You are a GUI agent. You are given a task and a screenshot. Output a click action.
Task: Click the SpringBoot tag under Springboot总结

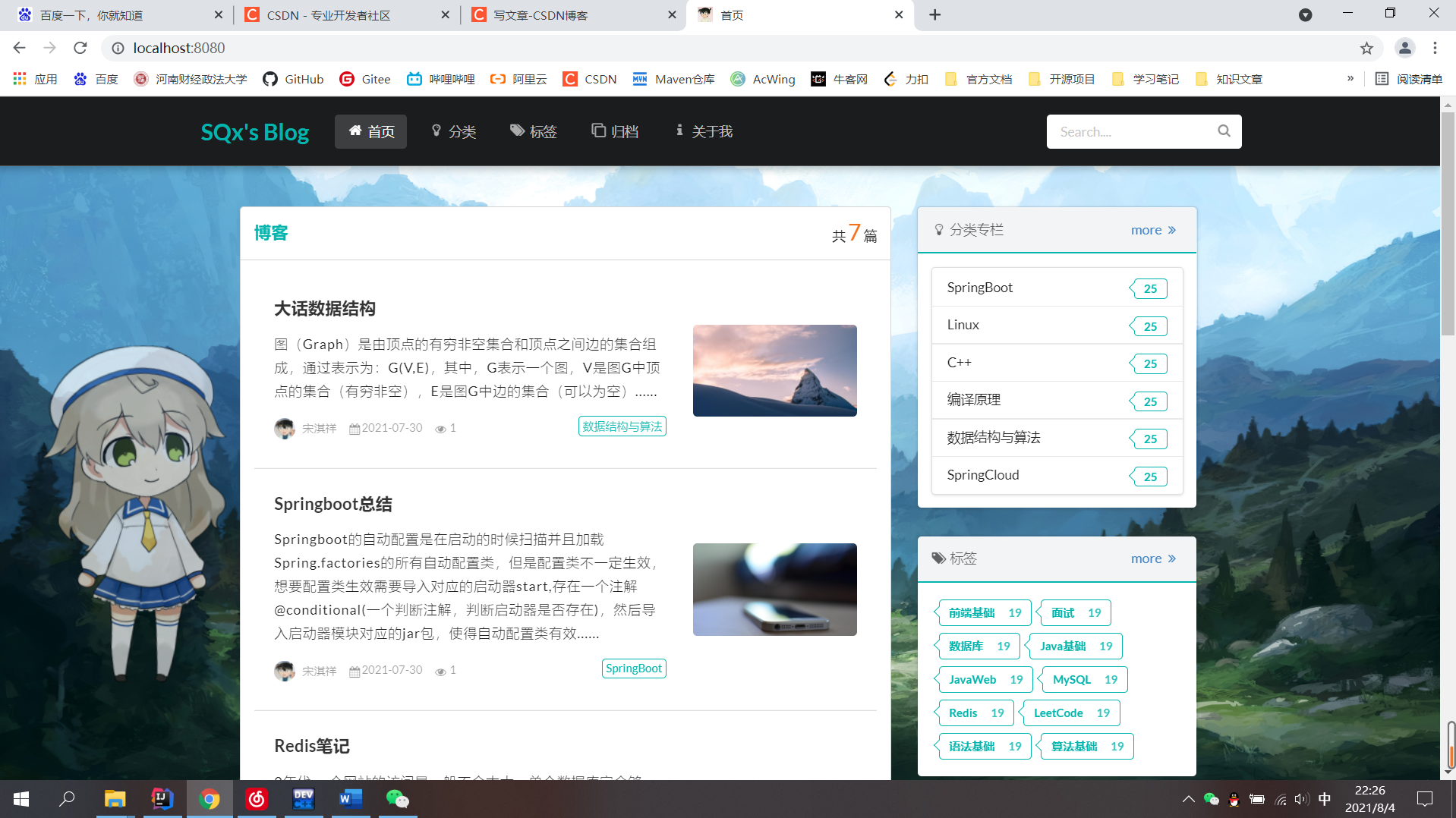[x=633, y=669]
